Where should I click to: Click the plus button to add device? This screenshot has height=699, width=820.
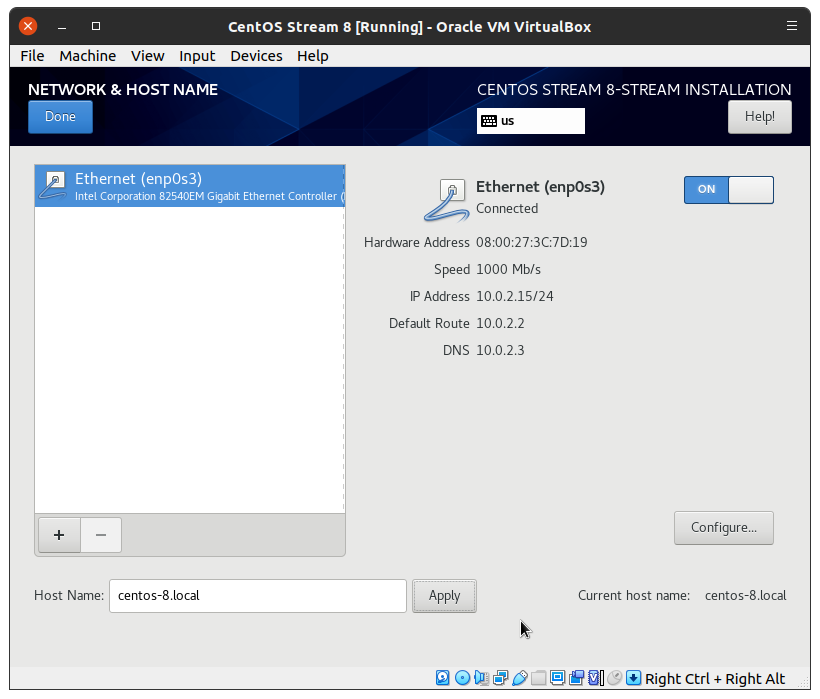point(59,535)
